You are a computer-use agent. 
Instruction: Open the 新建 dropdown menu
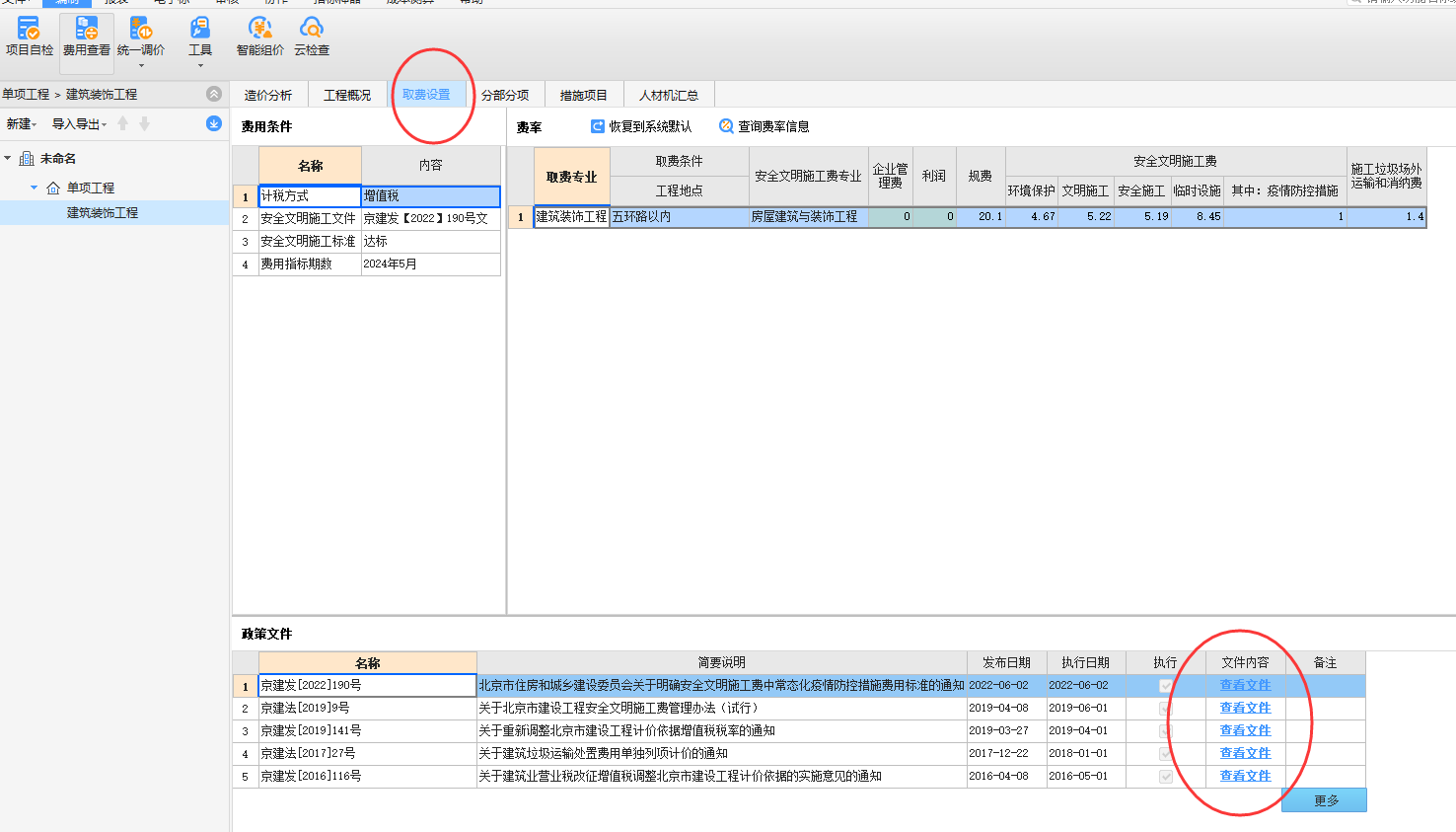[22, 123]
